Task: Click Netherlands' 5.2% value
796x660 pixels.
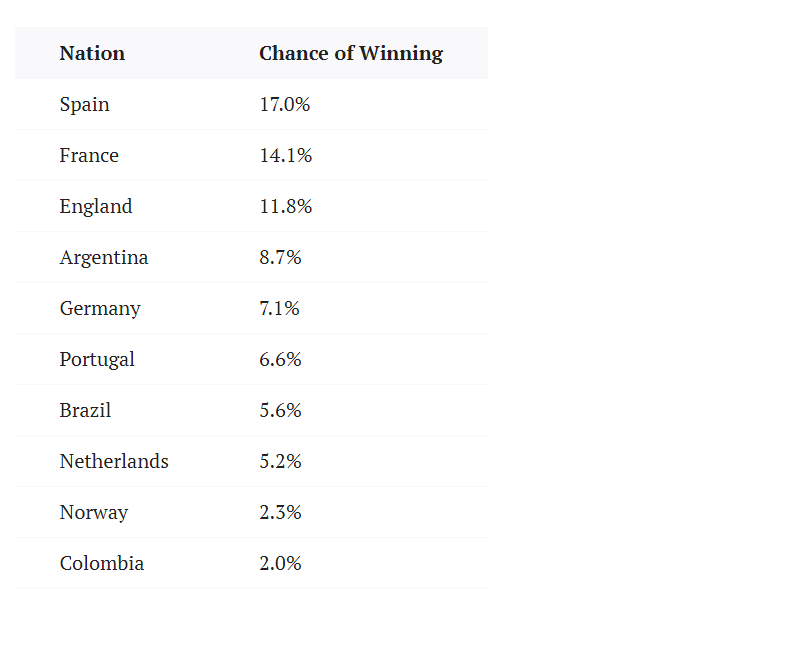Action: [x=280, y=461]
